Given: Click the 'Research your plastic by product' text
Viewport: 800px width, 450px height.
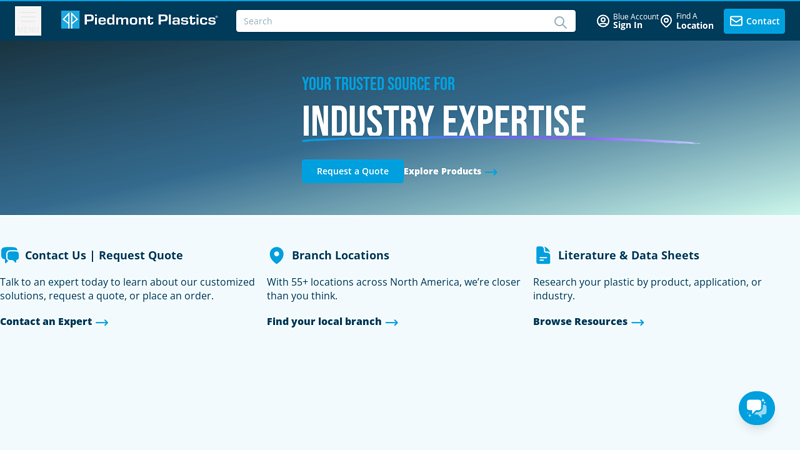Looking at the screenshot, I should point(647,289).
